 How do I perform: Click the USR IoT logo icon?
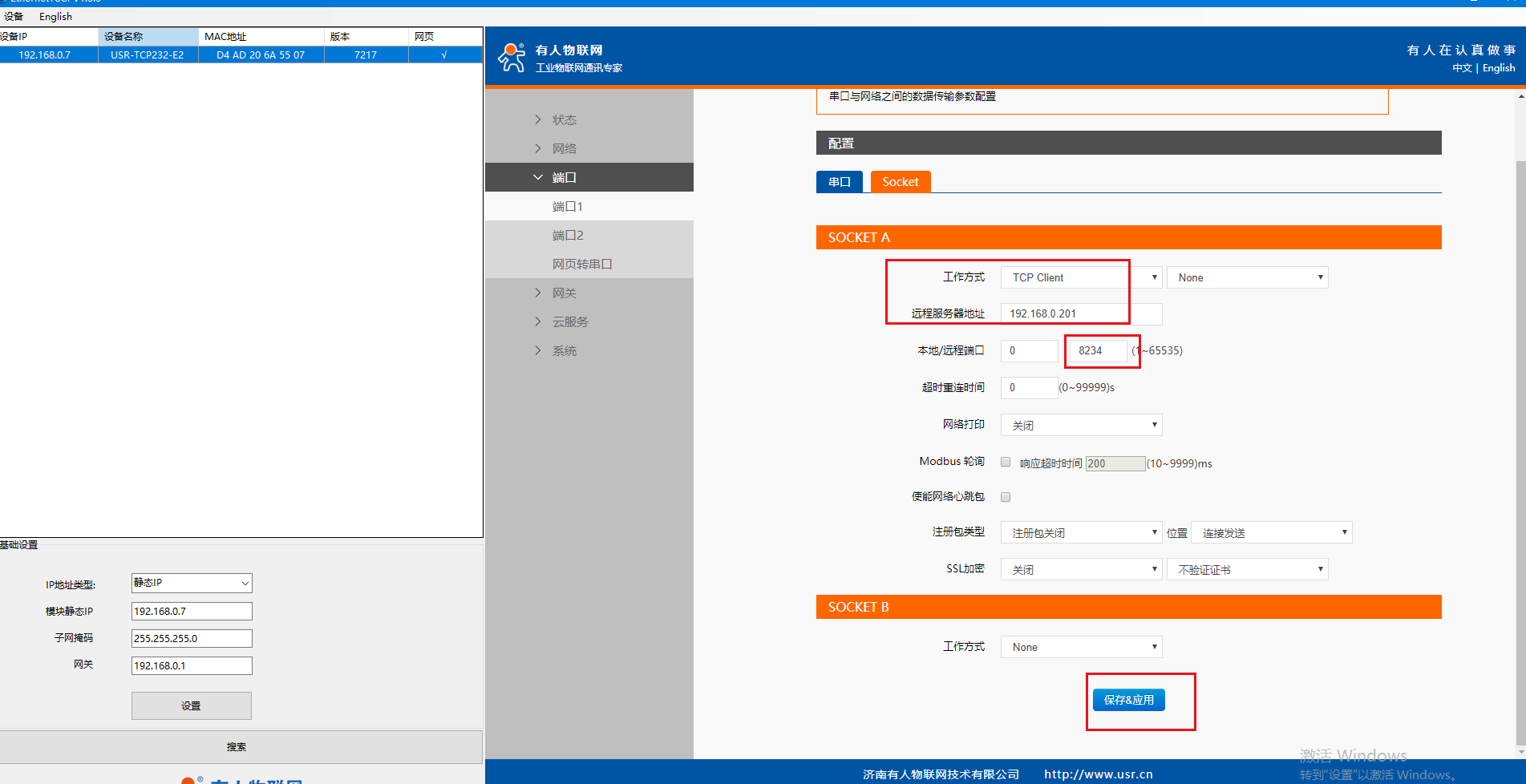512,58
